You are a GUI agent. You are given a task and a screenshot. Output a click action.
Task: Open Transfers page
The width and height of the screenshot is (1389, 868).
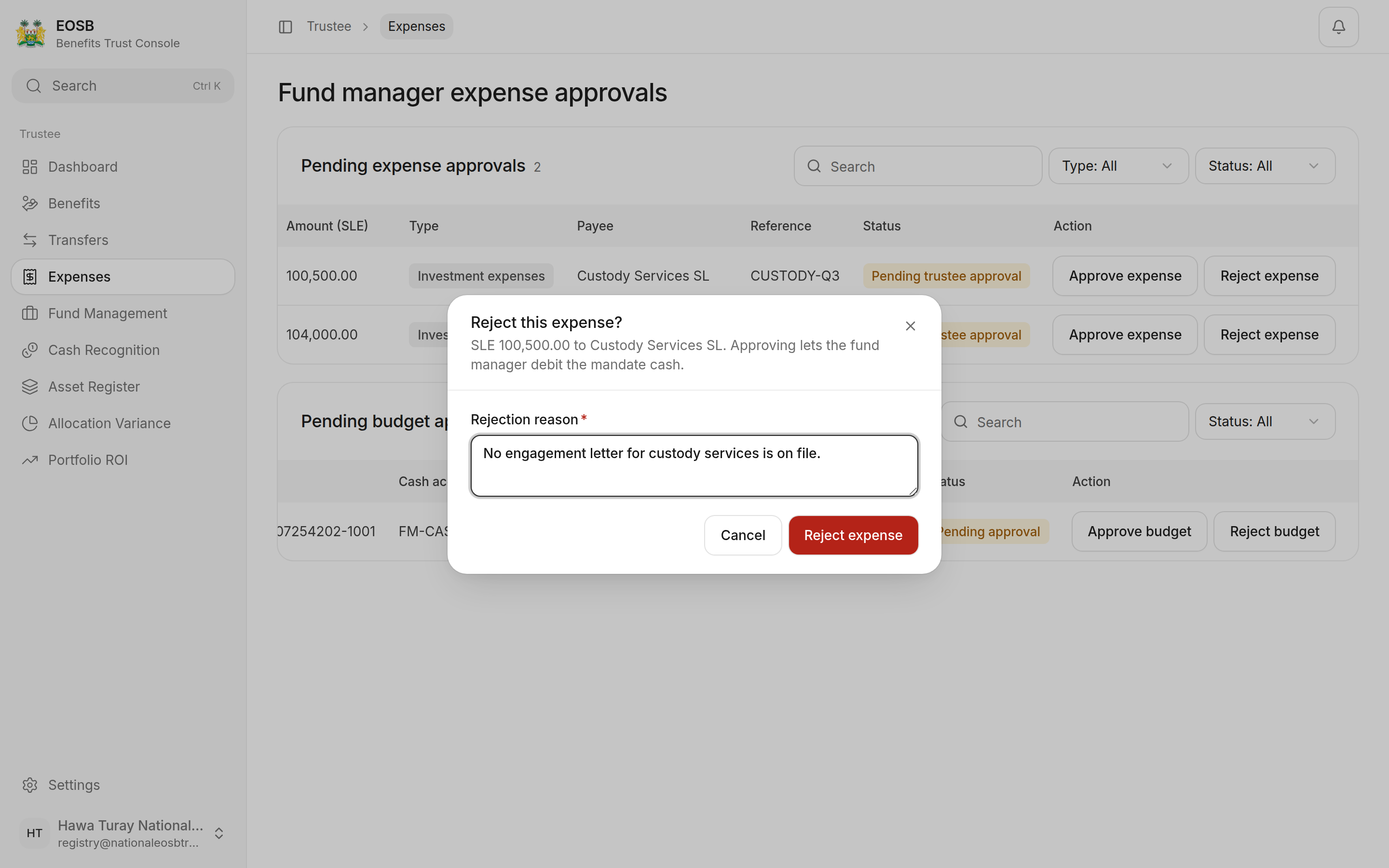(x=123, y=240)
